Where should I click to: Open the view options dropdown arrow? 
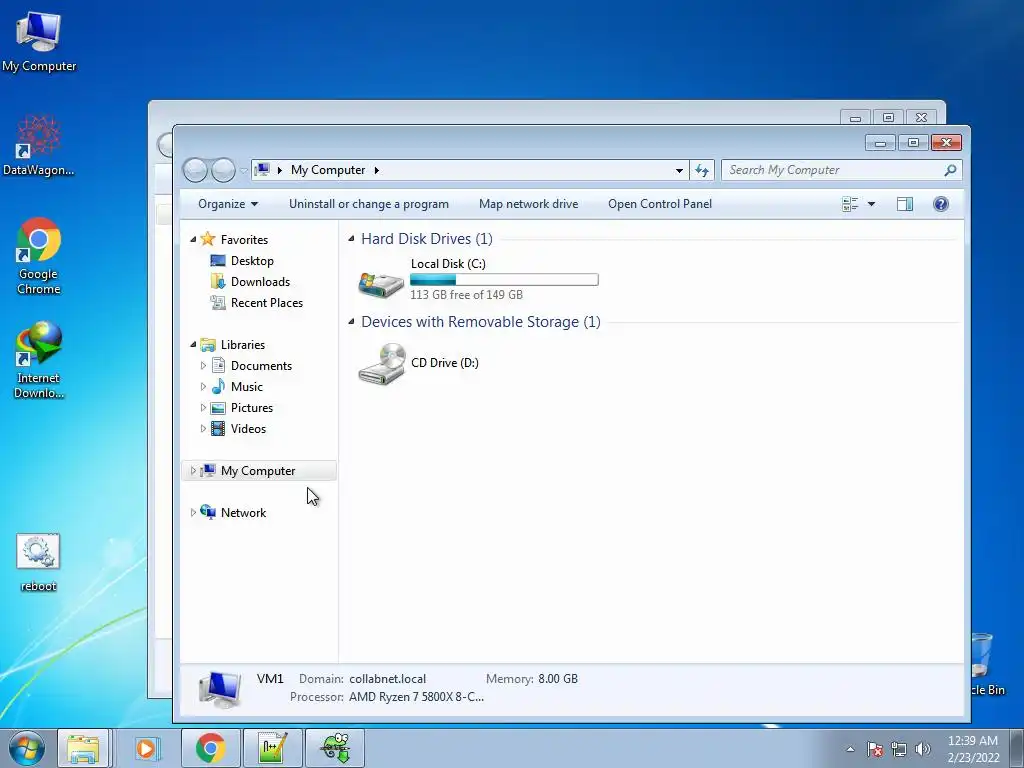coord(871,204)
